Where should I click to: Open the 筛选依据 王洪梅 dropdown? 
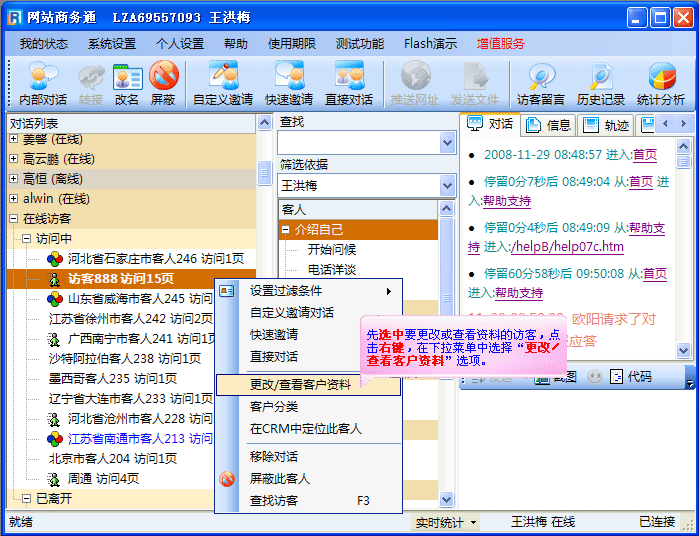[x=447, y=186]
